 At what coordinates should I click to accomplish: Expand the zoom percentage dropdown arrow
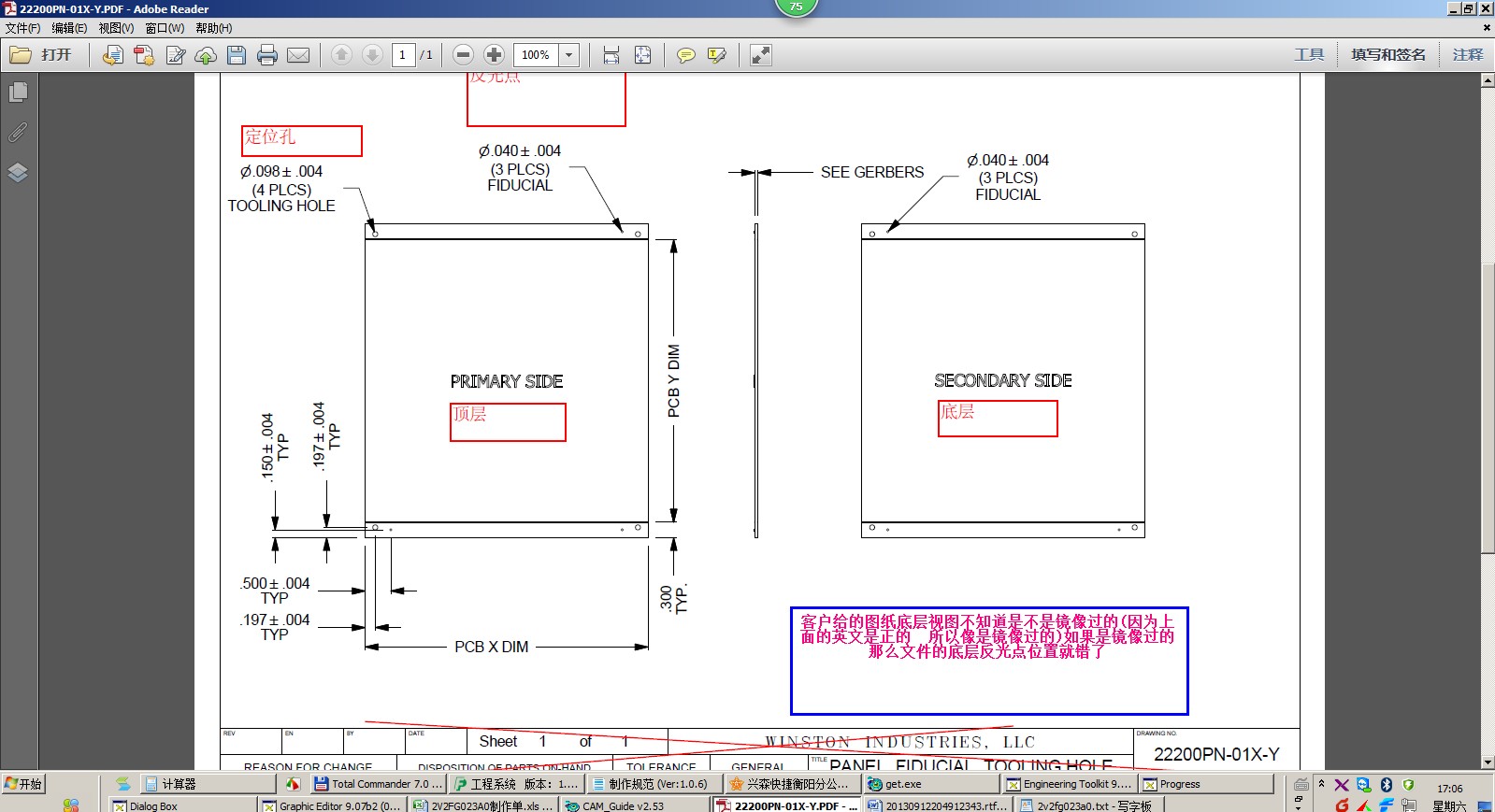click(x=568, y=55)
